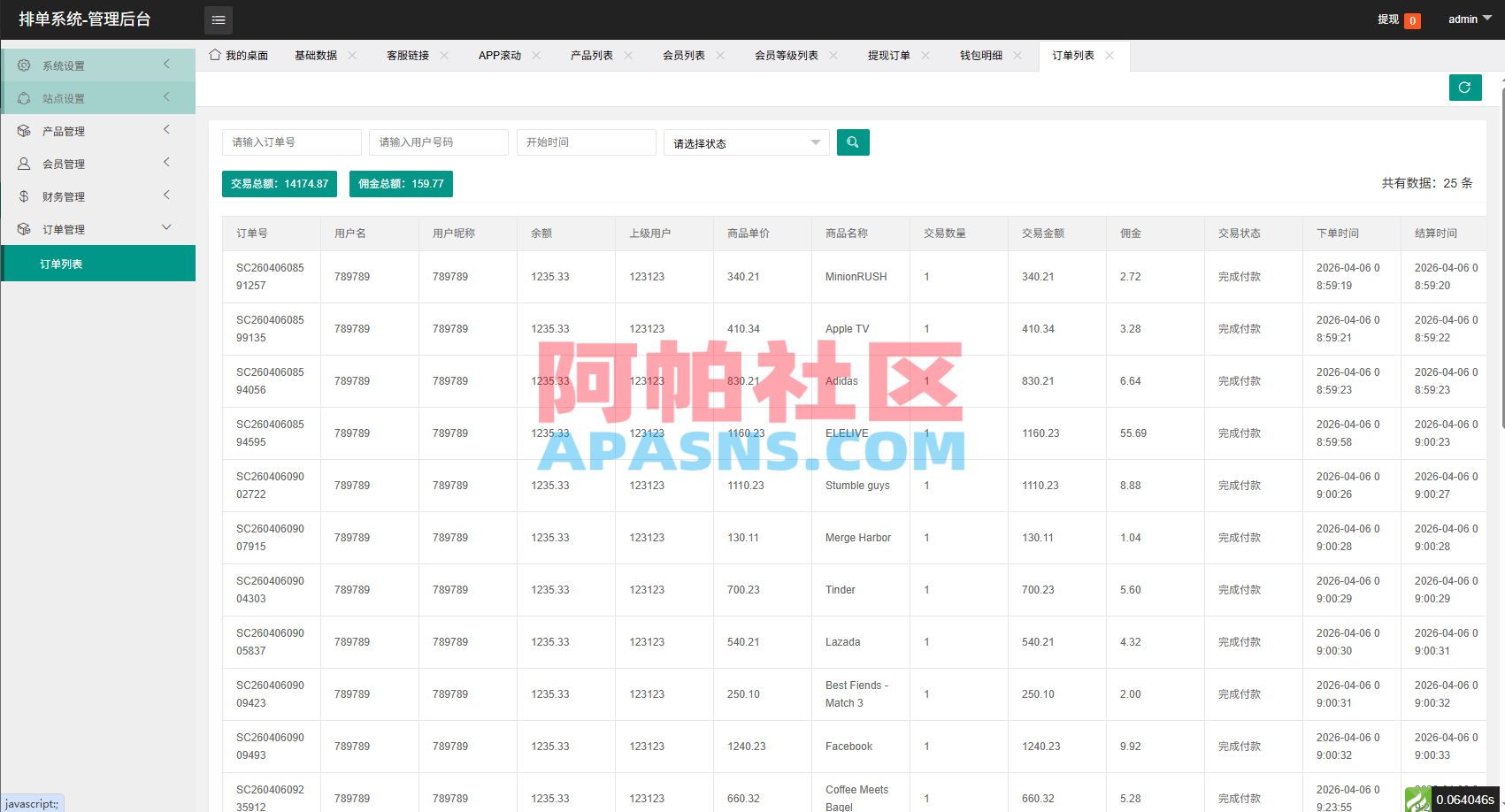Click the hamburger menu icon in header

[219, 19]
